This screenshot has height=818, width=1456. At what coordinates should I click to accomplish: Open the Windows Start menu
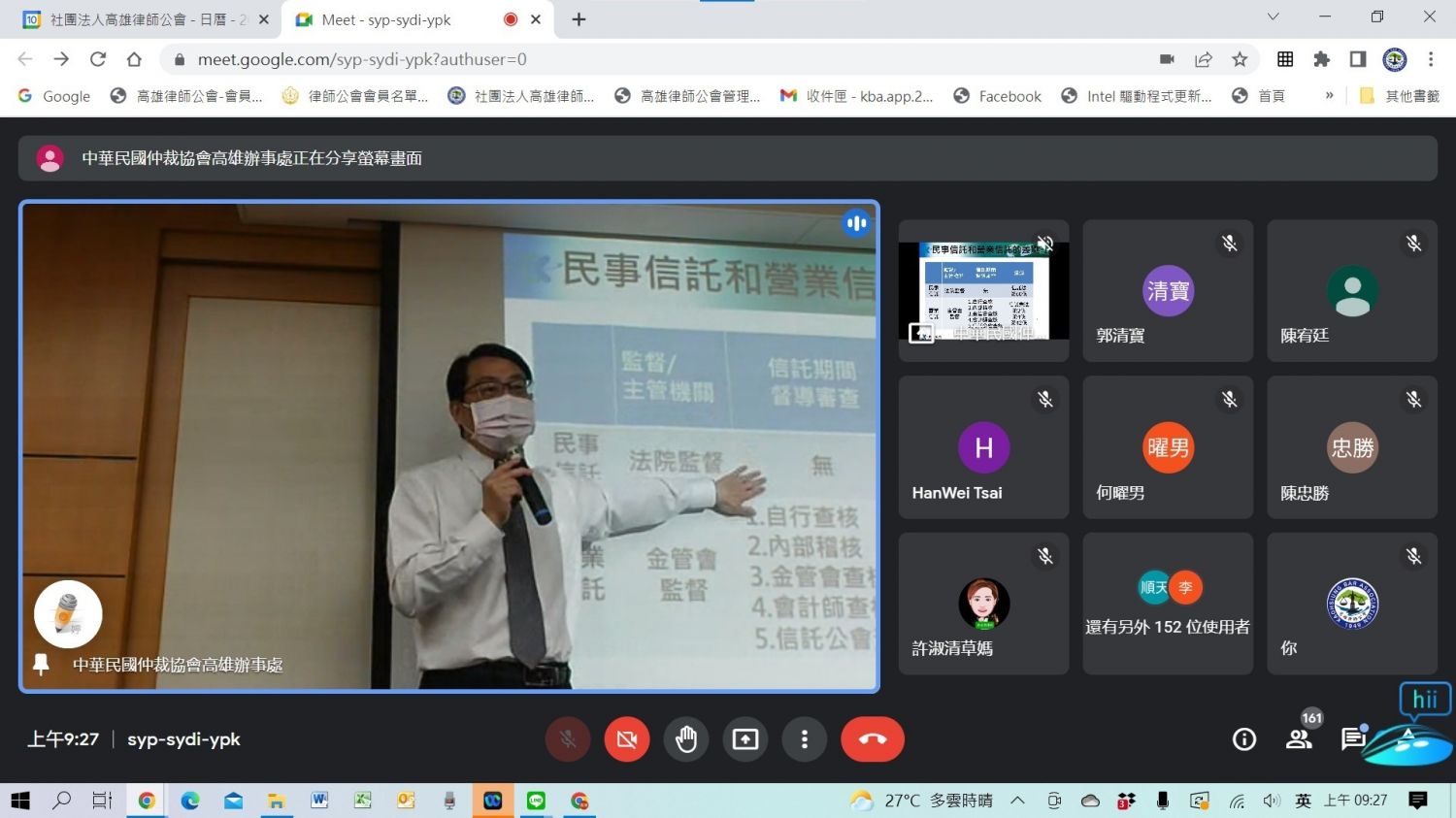pos(19,801)
